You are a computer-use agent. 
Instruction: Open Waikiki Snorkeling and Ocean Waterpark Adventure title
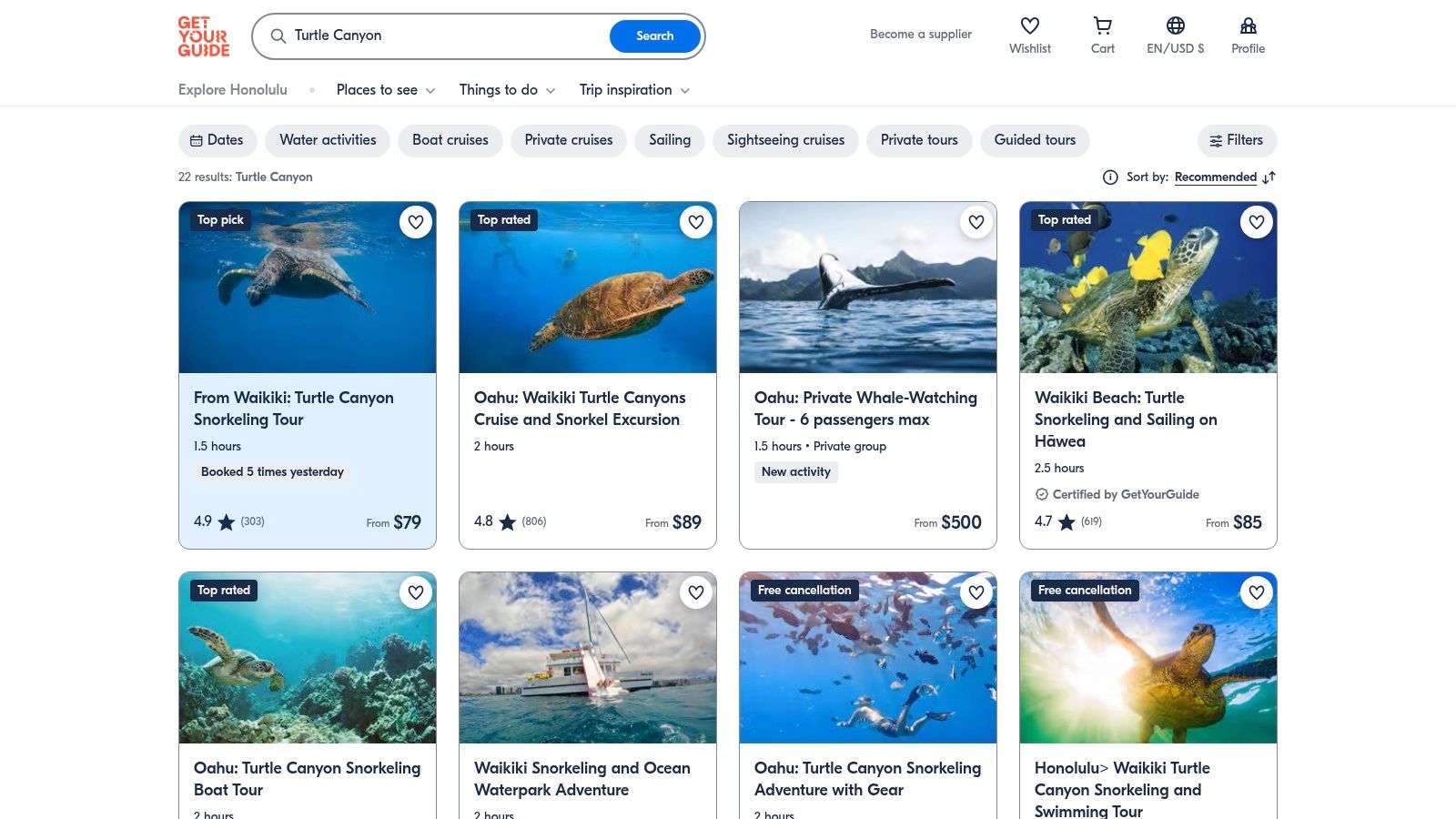click(582, 779)
